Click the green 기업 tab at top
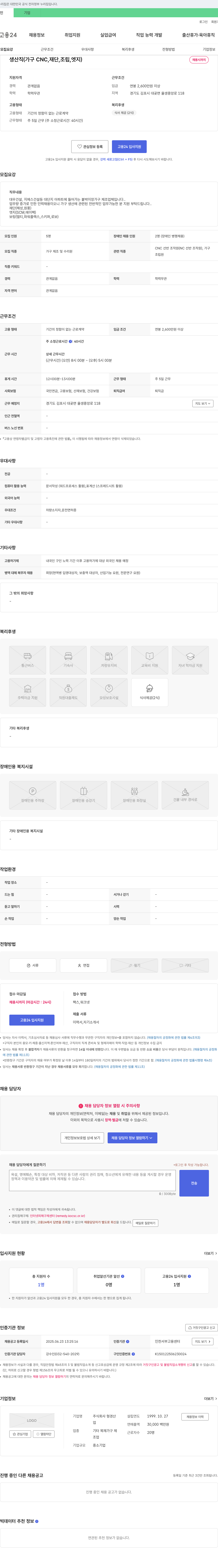 [27, 13]
